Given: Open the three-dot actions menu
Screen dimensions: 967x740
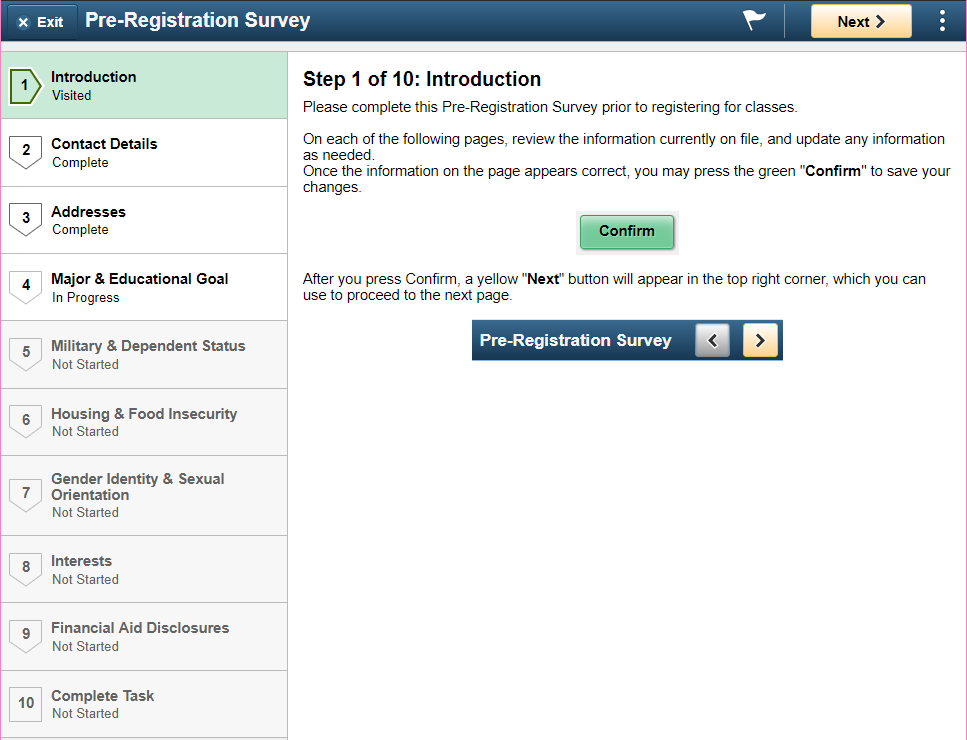Looking at the screenshot, I should [942, 21].
